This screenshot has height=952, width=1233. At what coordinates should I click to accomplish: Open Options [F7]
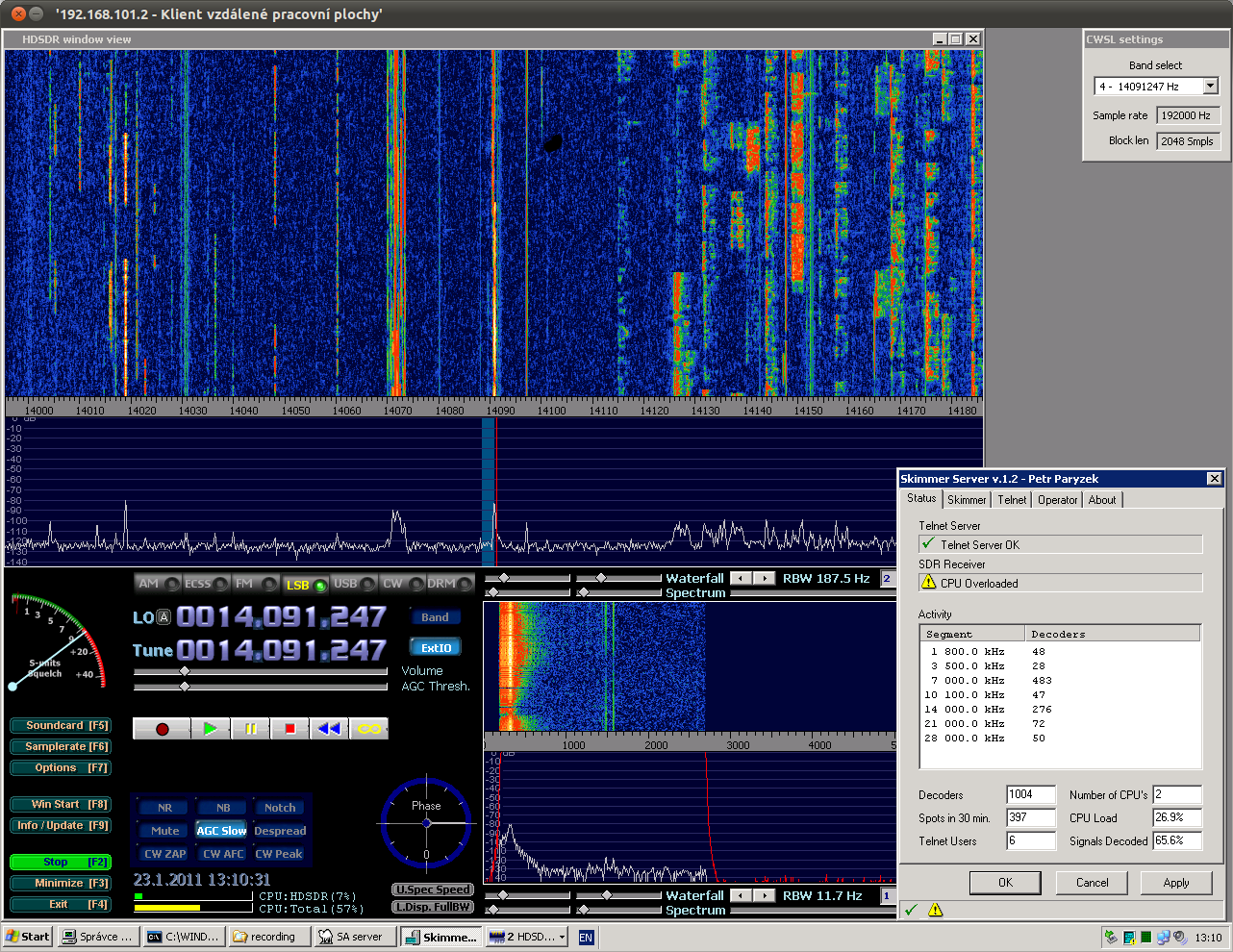[61, 768]
